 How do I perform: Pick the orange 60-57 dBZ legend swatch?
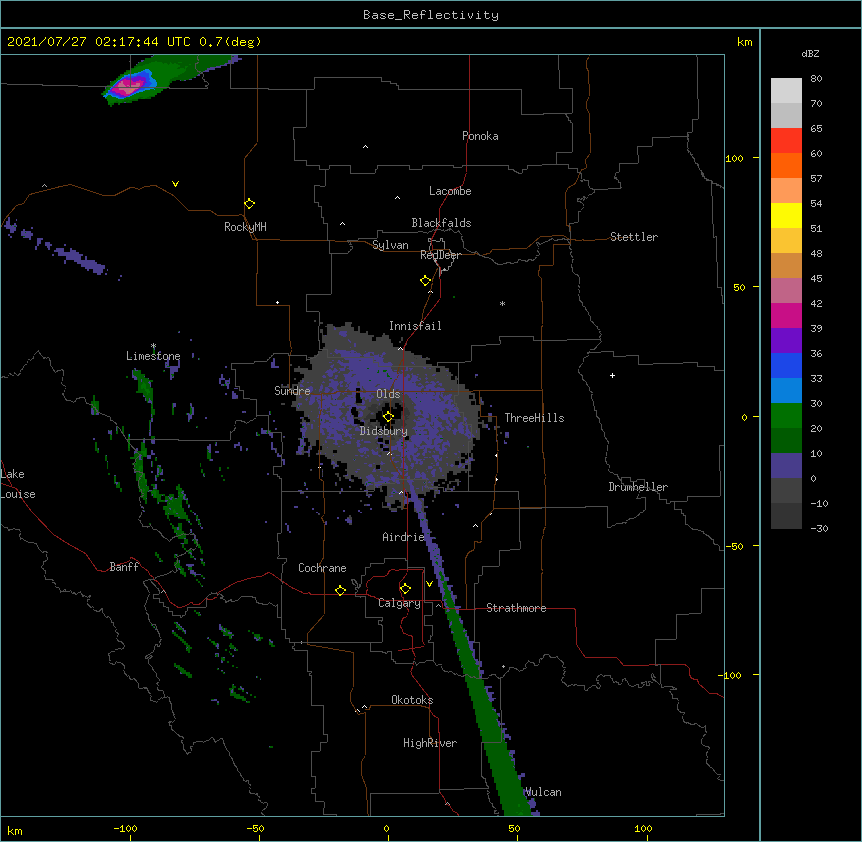click(786, 165)
